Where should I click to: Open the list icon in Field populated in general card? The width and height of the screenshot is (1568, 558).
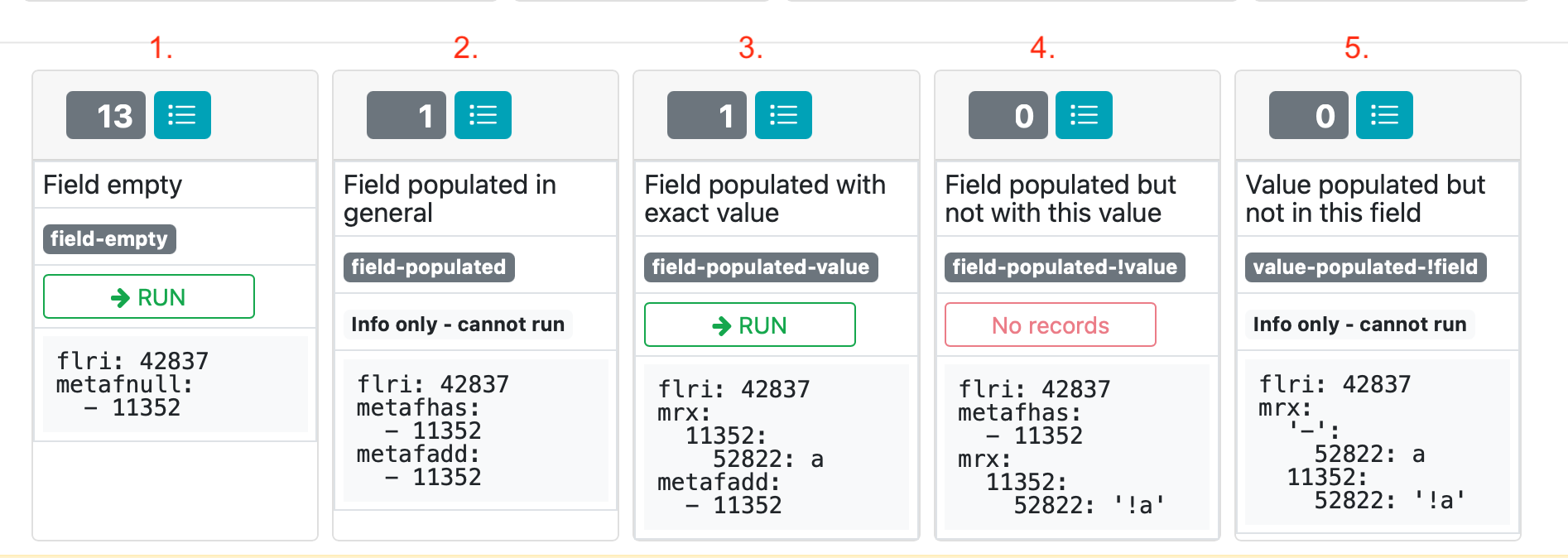tap(483, 115)
